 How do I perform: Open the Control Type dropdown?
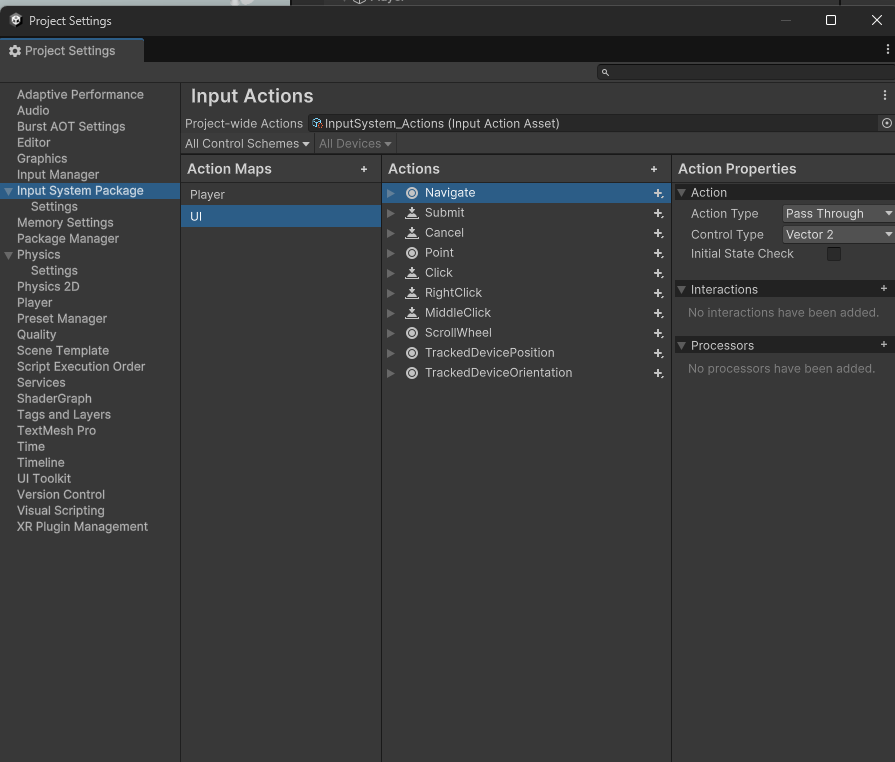click(838, 234)
